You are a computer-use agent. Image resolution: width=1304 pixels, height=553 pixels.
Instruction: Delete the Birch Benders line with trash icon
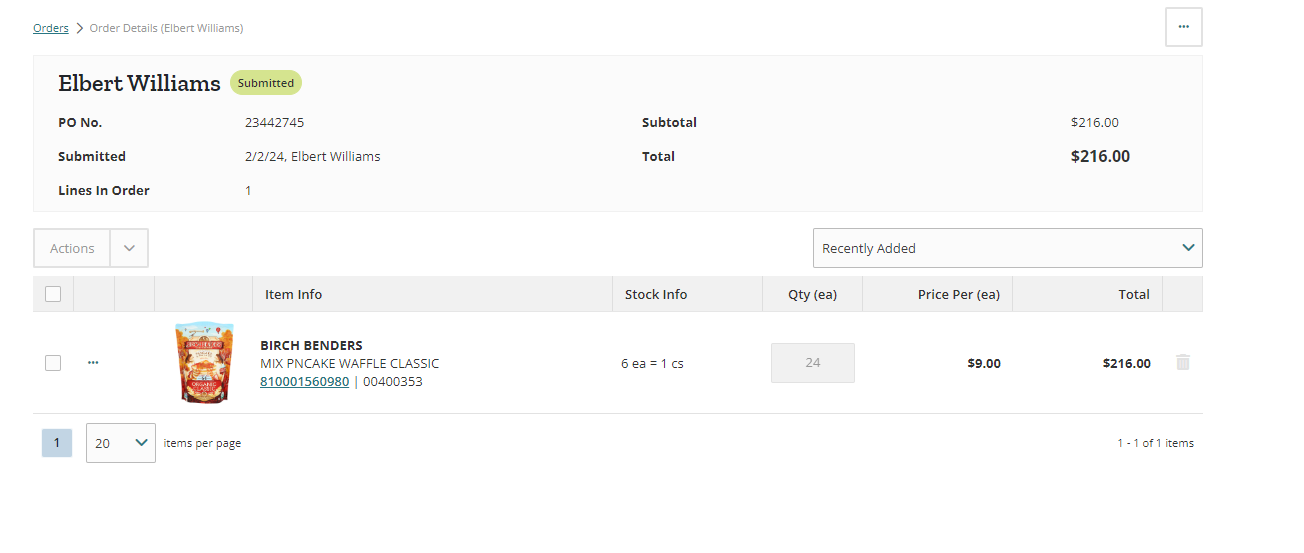pos(1183,363)
